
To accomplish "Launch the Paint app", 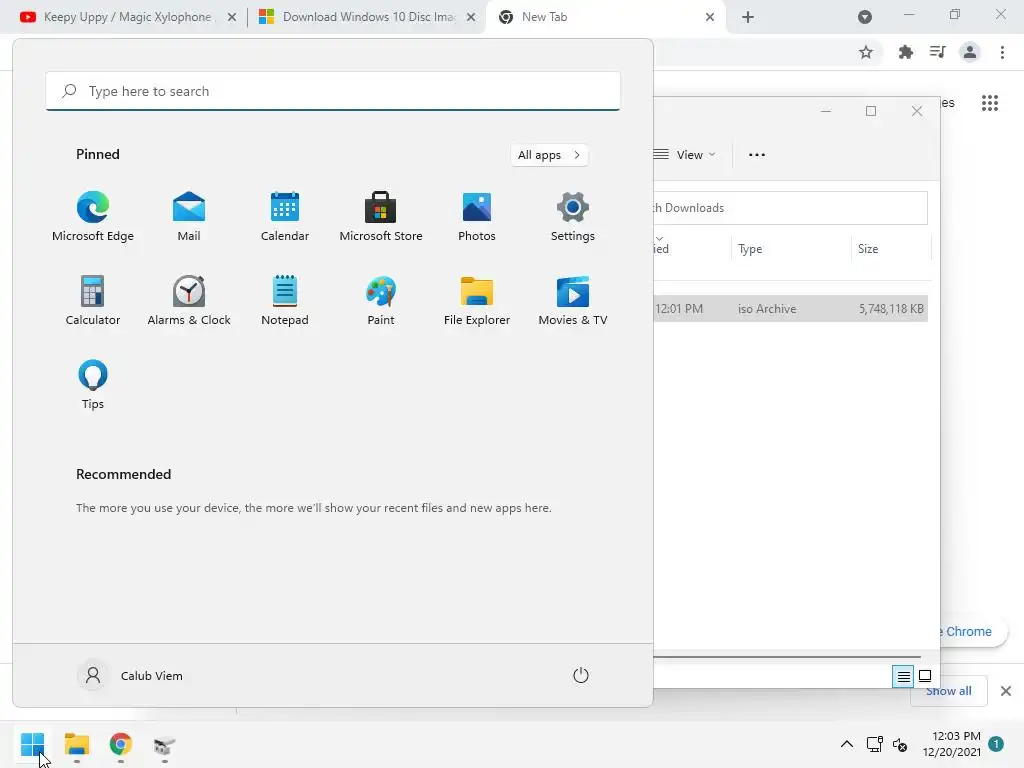I will pyautogui.click(x=381, y=300).
